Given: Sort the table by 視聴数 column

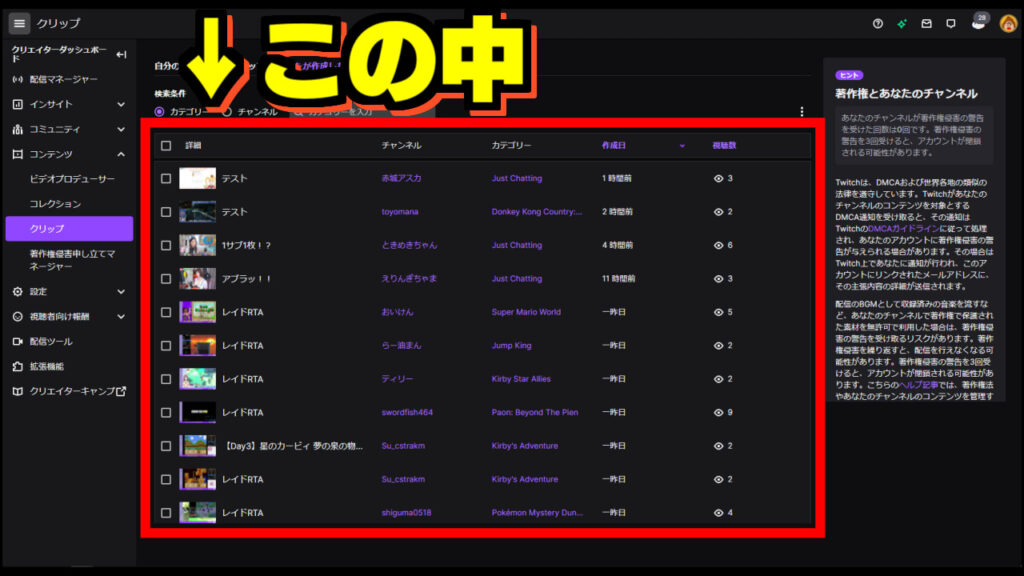Looking at the screenshot, I should (724, 146).
